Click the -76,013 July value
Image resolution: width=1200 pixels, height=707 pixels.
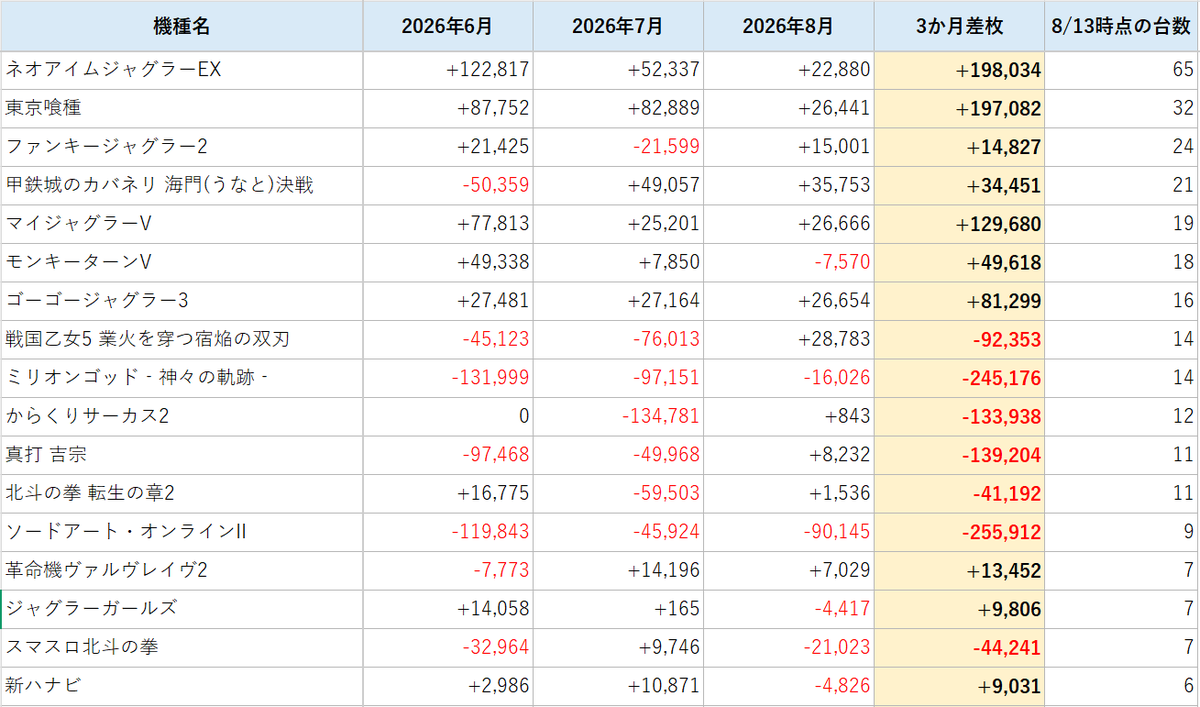pyautogui.click(x=618, y=340)
